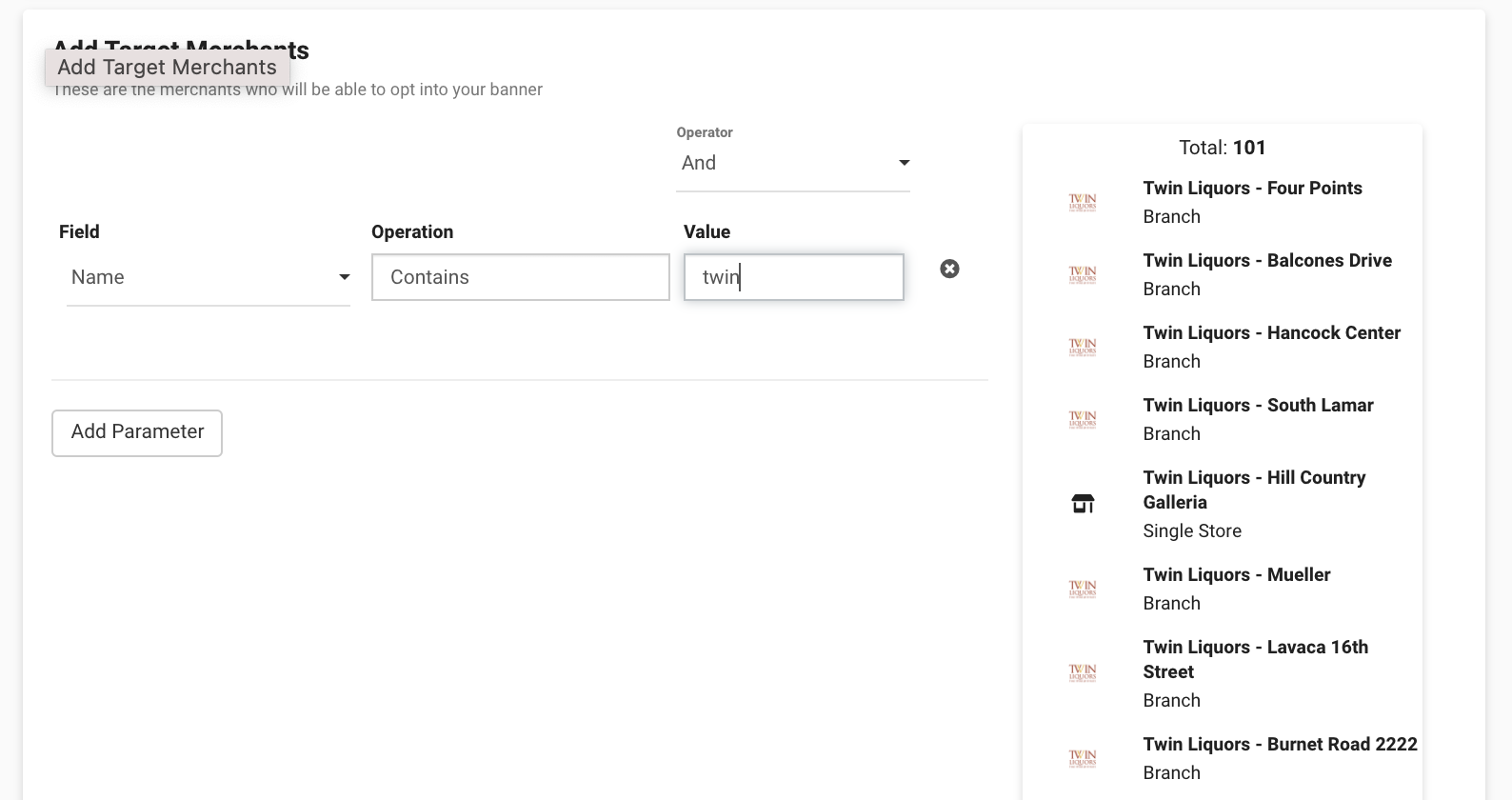1512x800 pixels.
Task: Select Twin Liquors - Mueller merchant
Action: coord(1237,575)
